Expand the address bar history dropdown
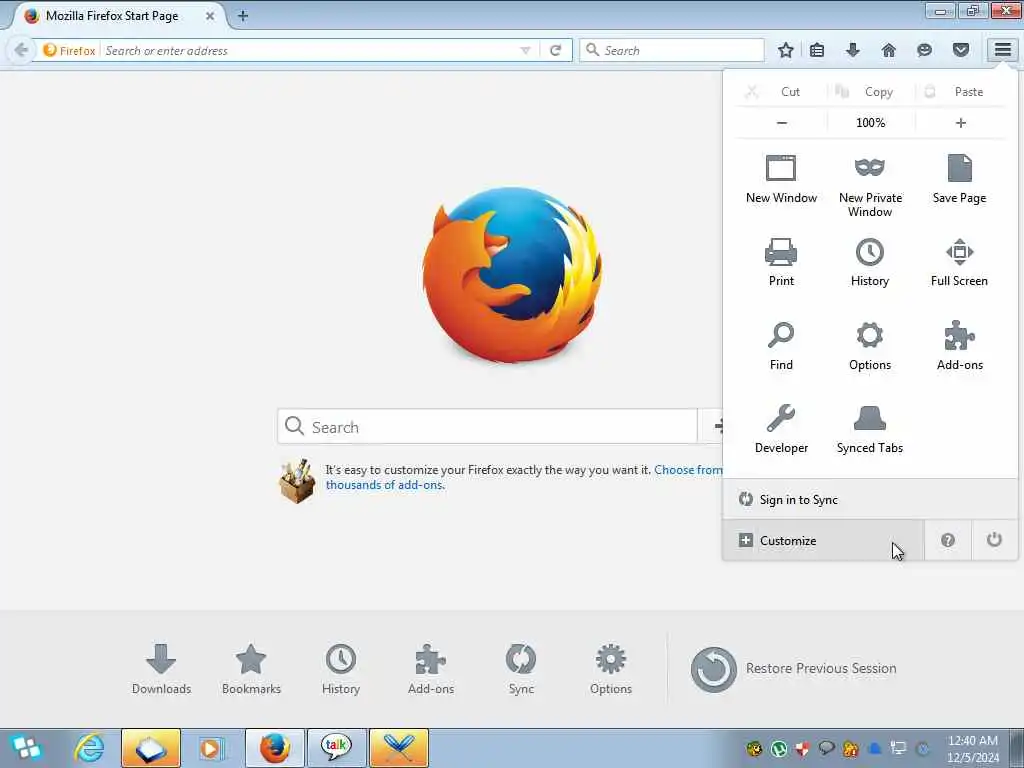 click(x=525, y=50)
